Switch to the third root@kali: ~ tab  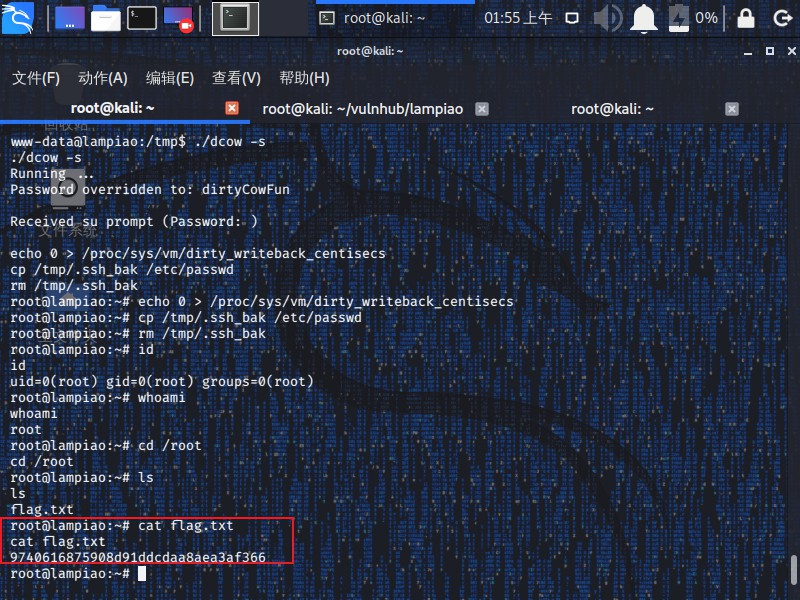click(612, 109)
